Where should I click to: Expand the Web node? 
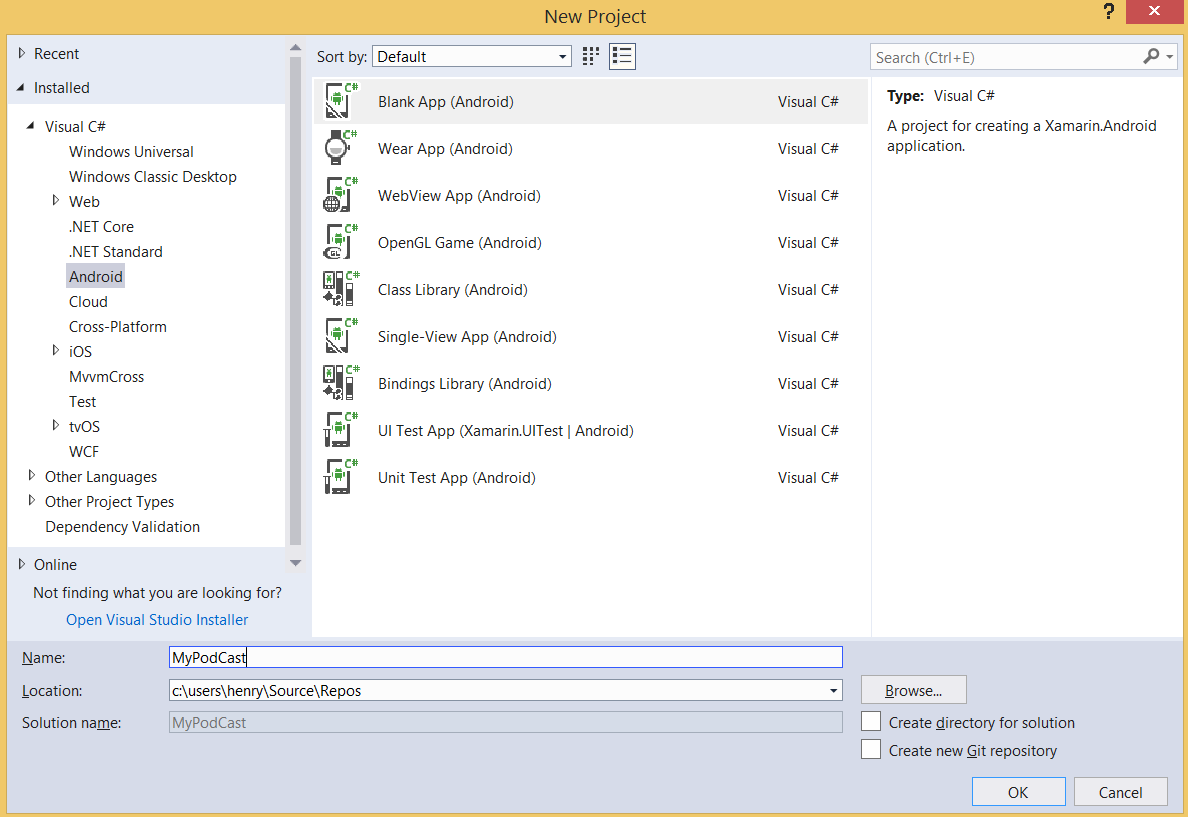[55, 200]
